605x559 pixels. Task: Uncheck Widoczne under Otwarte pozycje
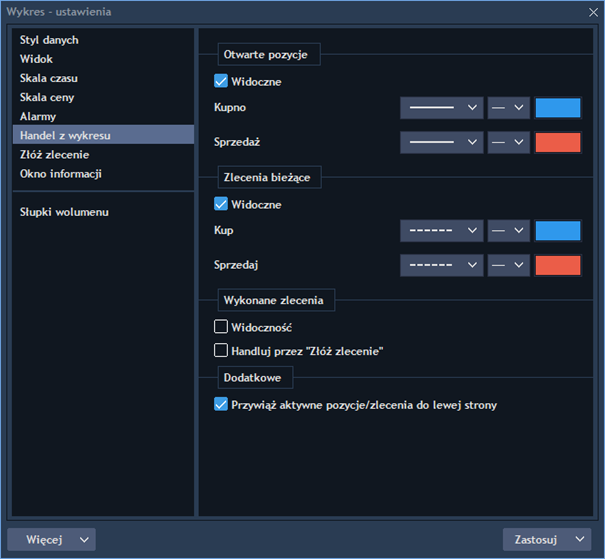pos(221,81)
